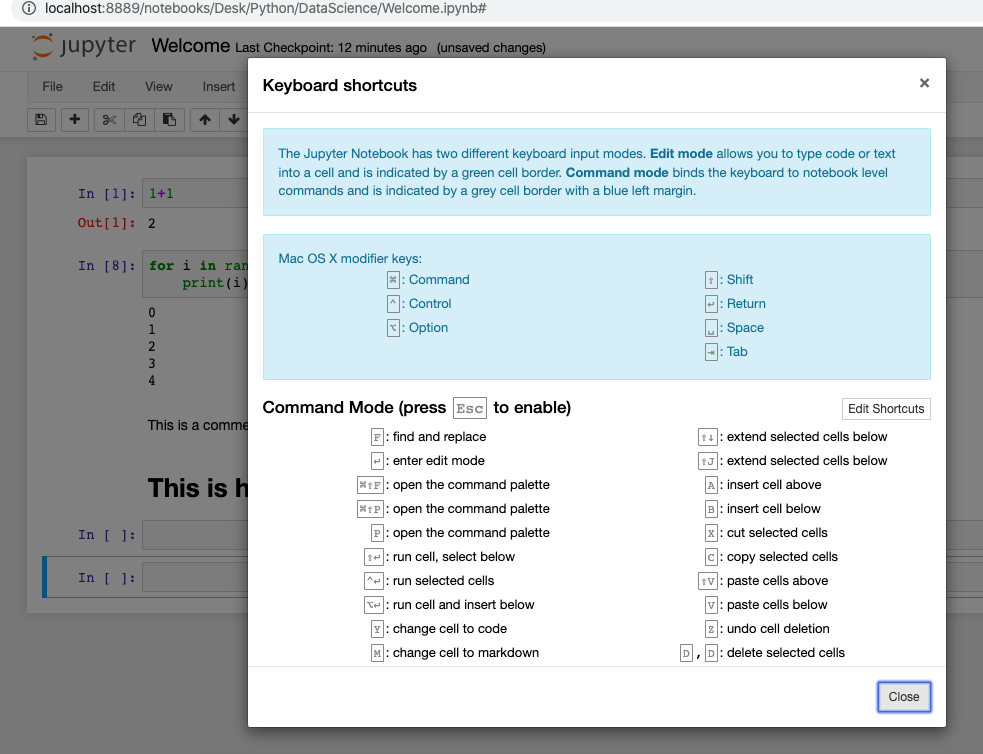The width and height of the screenshot is (983, 754).
Task: Click the save notebook icon in toolbar
Action: pyautogui.click(x=41, y=119)
